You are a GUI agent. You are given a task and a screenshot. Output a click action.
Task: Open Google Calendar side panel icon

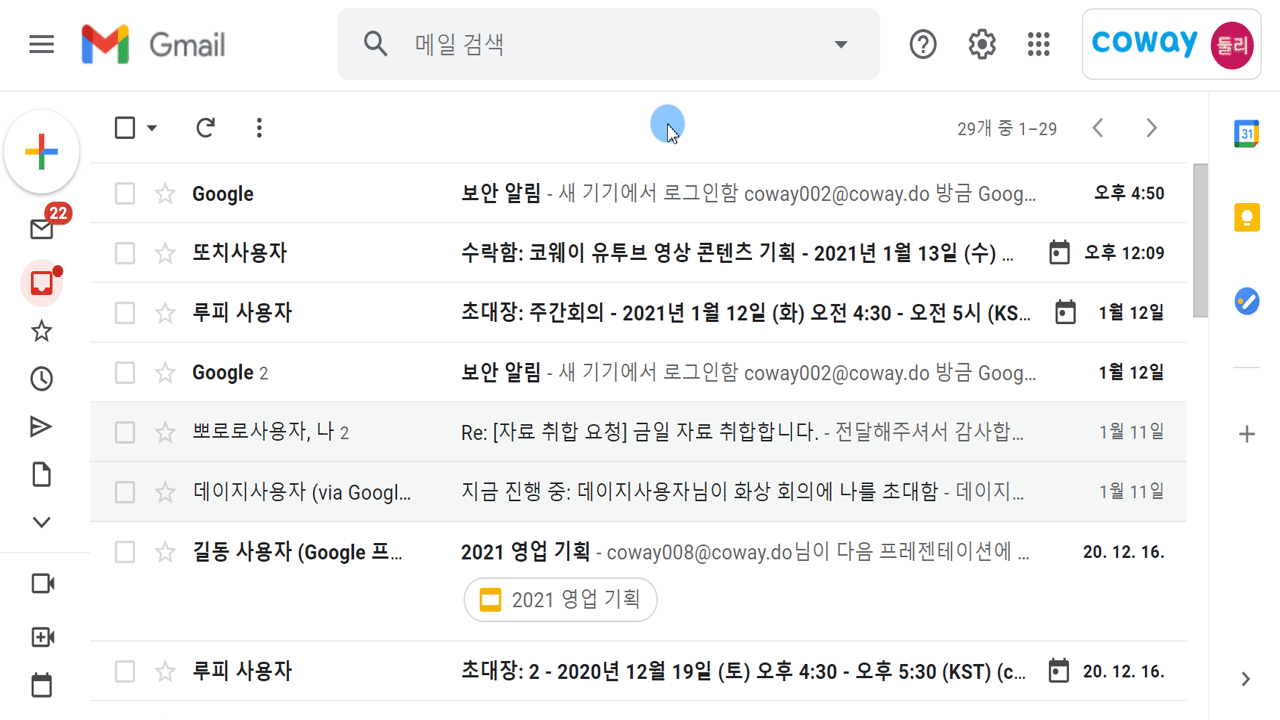(x=1246, y=134)
